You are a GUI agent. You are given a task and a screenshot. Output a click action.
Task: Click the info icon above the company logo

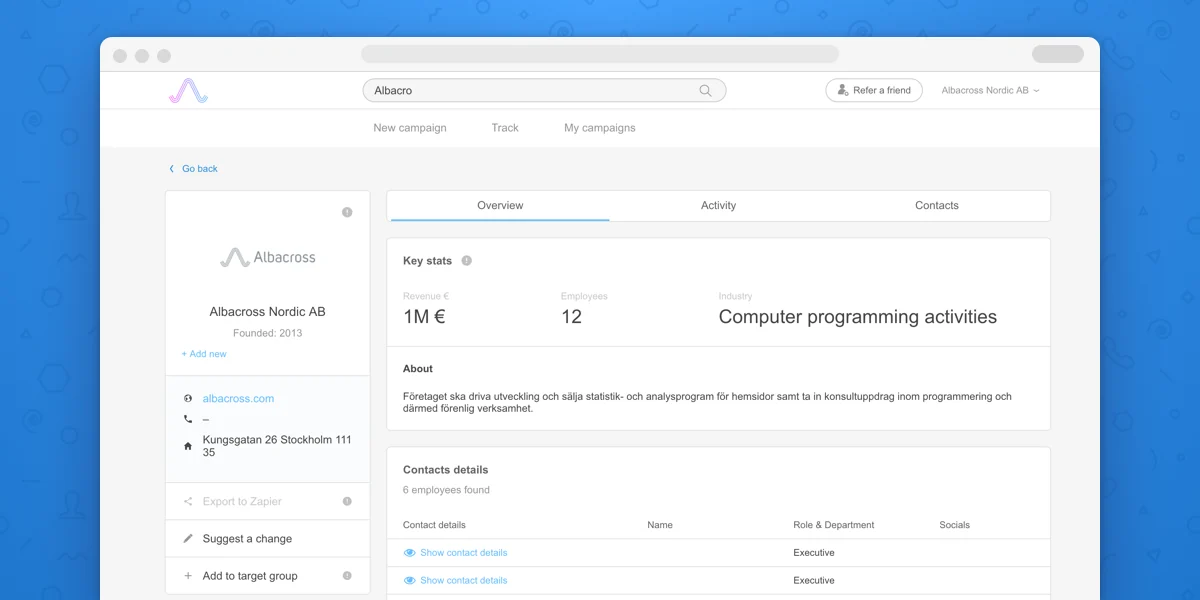pyautogui.click(x=347, y=212)
